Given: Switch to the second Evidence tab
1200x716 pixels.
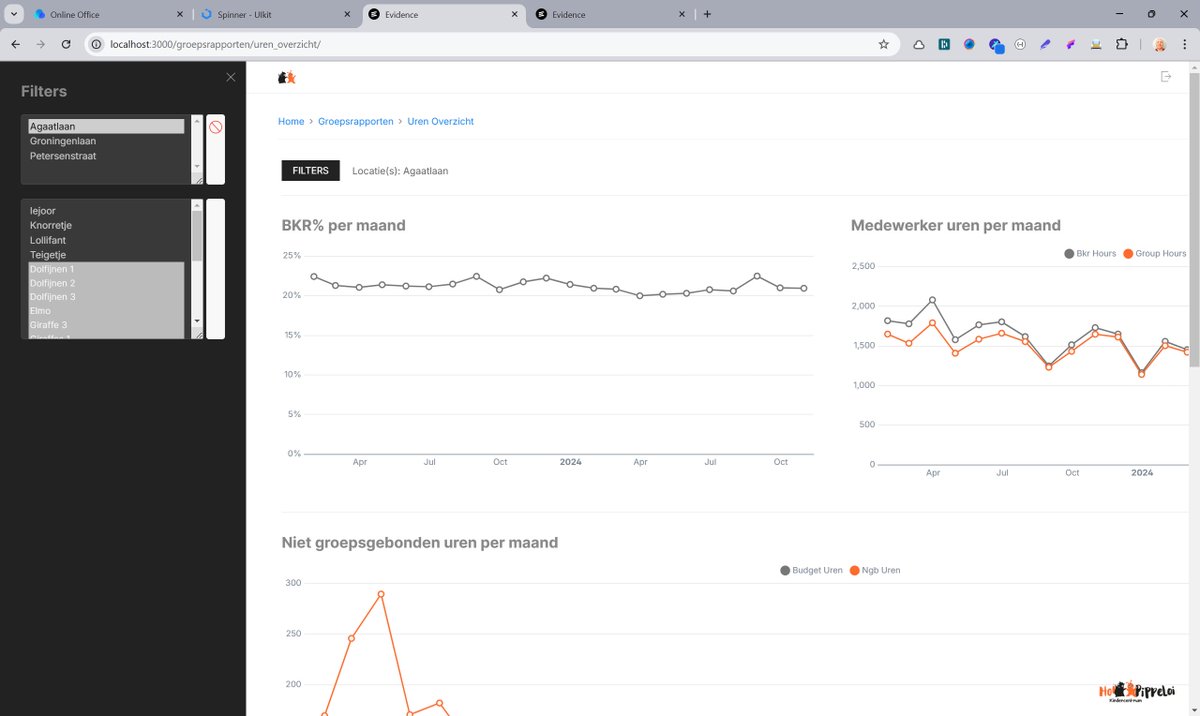Looking at the screenshot, I should tap(610, 14).
